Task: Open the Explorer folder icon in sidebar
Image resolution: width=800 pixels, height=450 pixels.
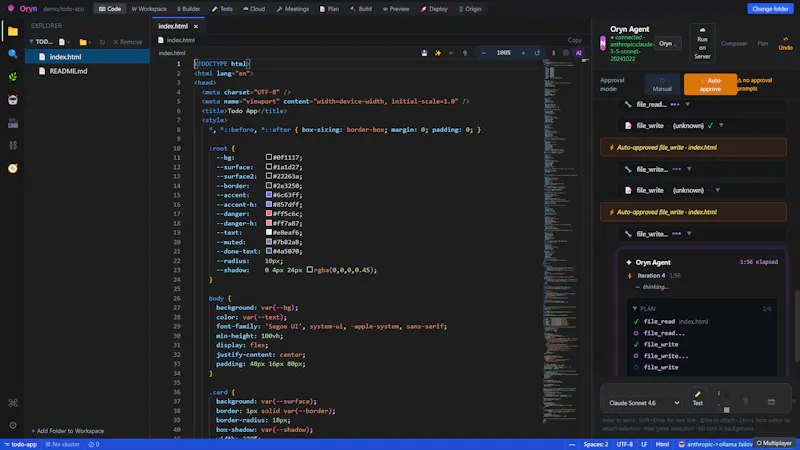Action: pyautogui.click(x=13, y=32)
